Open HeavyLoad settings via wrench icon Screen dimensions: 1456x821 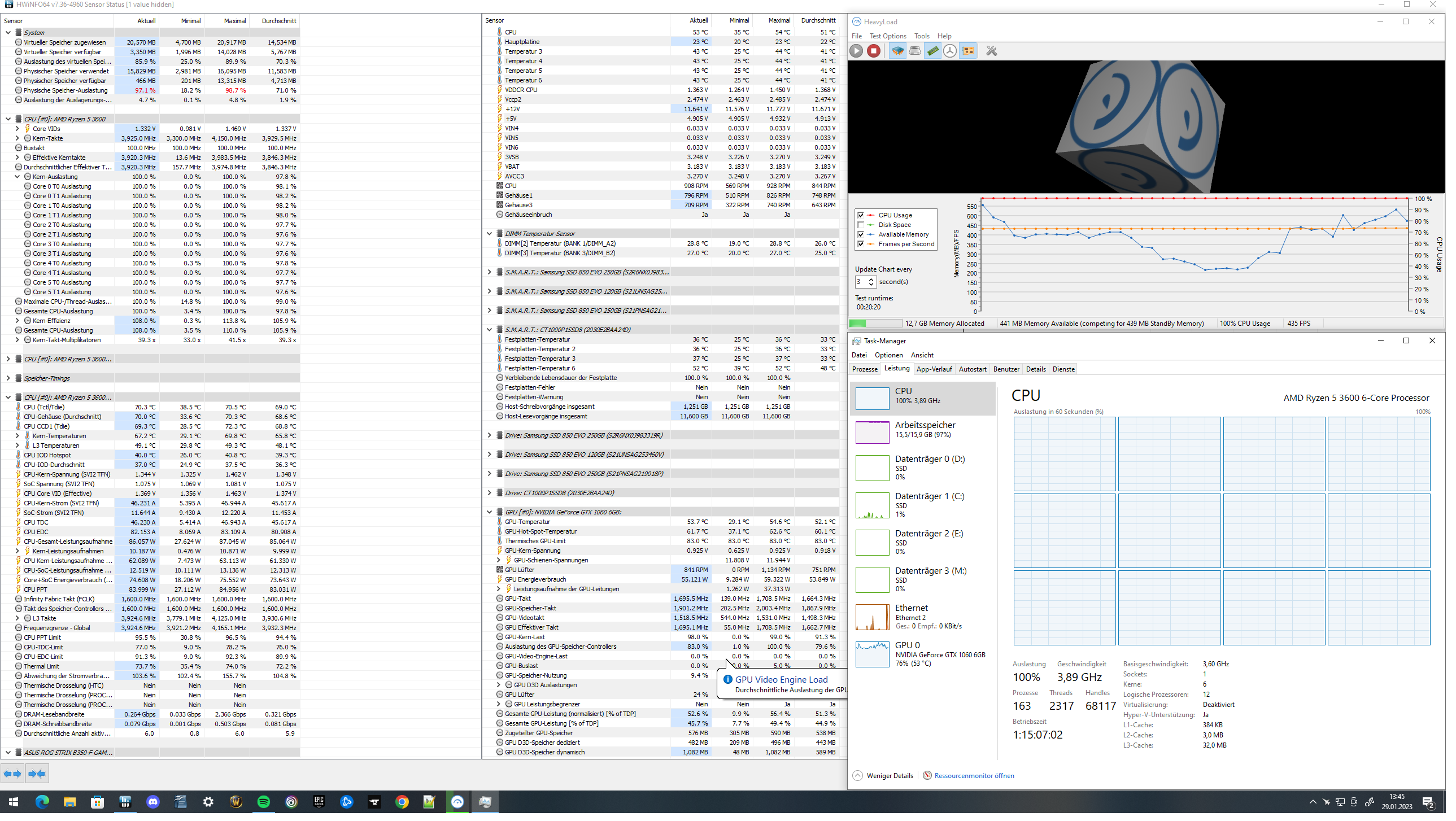[x=991, y=51]
